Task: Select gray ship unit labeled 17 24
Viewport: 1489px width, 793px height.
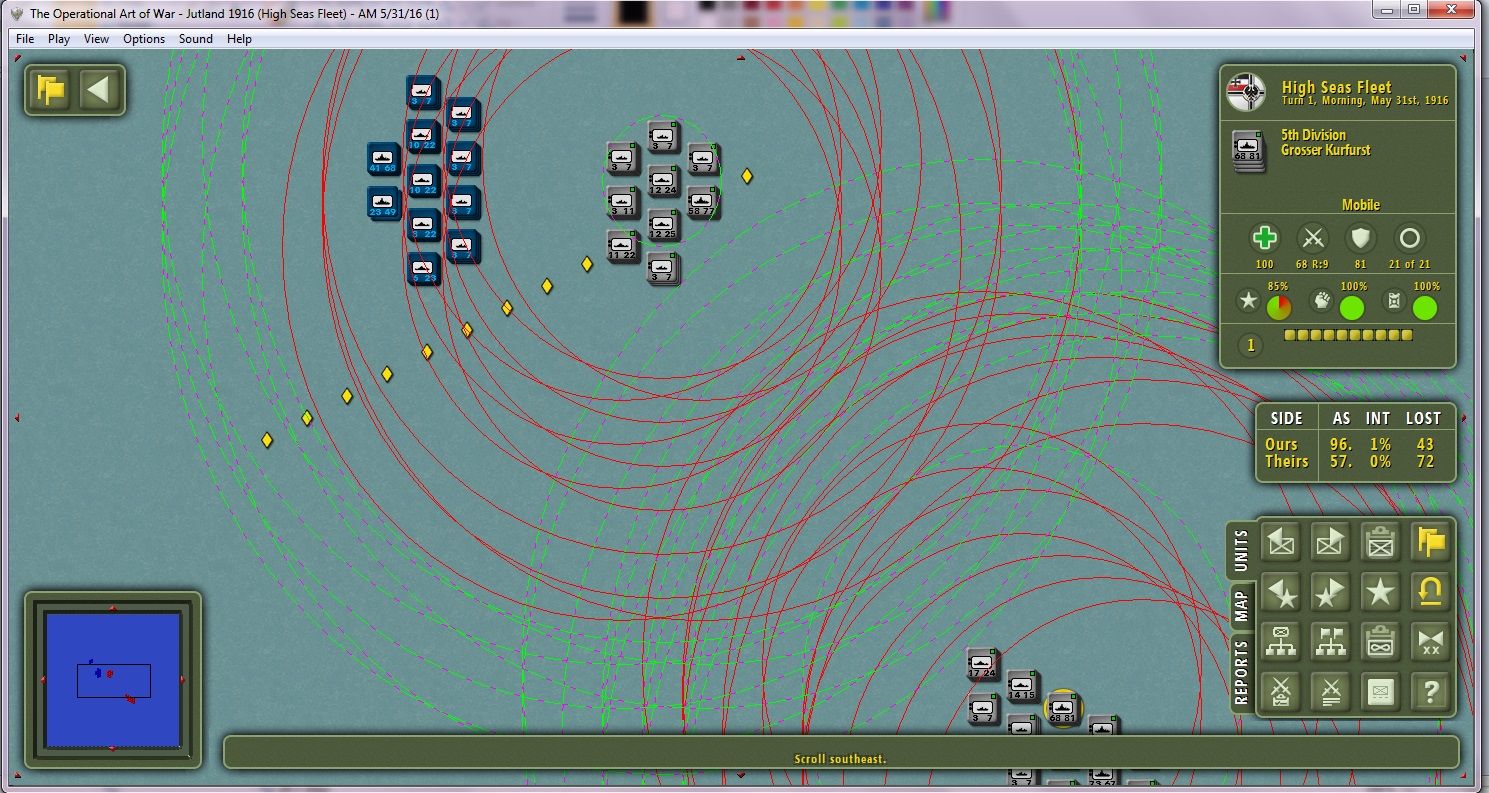Action: [x=982, y=664]
